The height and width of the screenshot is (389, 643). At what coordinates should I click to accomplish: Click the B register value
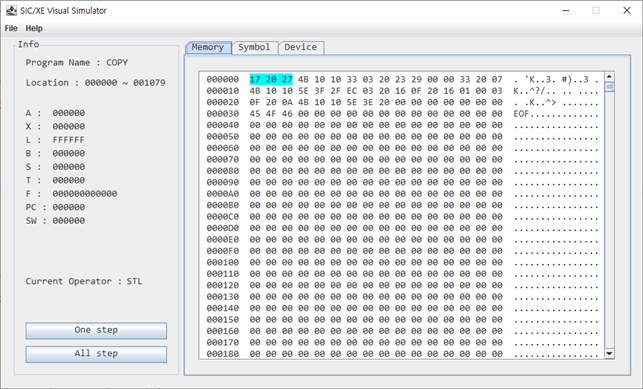(x=68, y=153)
